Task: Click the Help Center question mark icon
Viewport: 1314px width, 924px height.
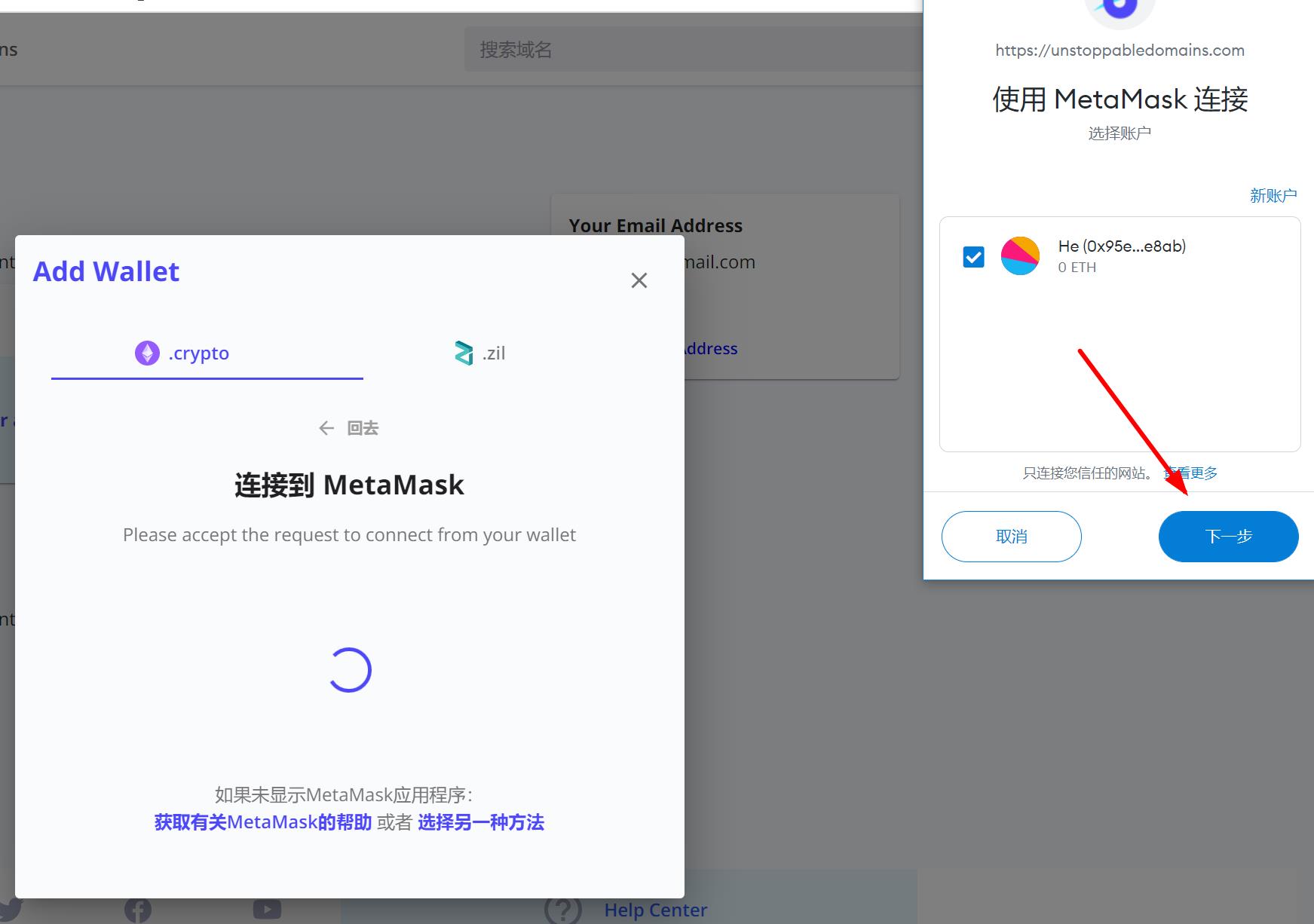Action: pos(563,909)
